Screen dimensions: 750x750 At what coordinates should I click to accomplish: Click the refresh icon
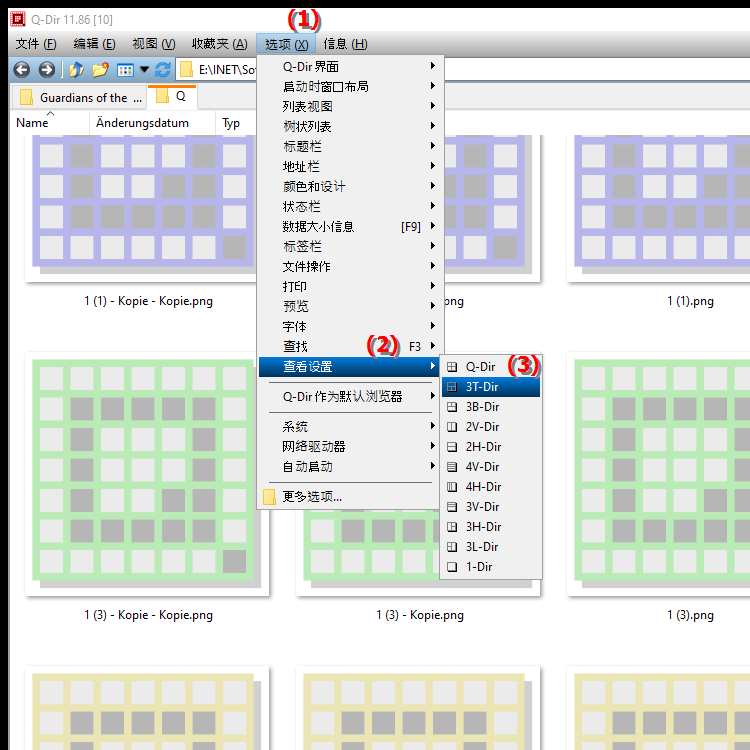(x=163, y=70)
